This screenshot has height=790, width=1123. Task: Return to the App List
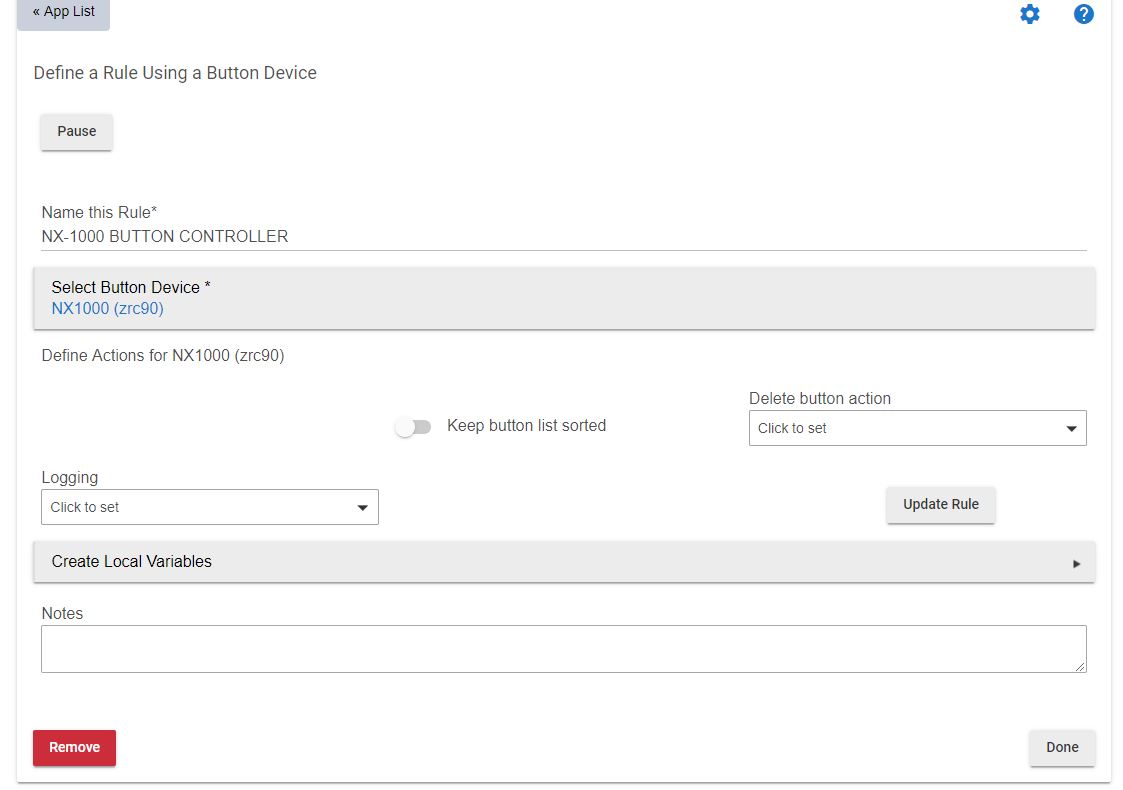[62, 12]
